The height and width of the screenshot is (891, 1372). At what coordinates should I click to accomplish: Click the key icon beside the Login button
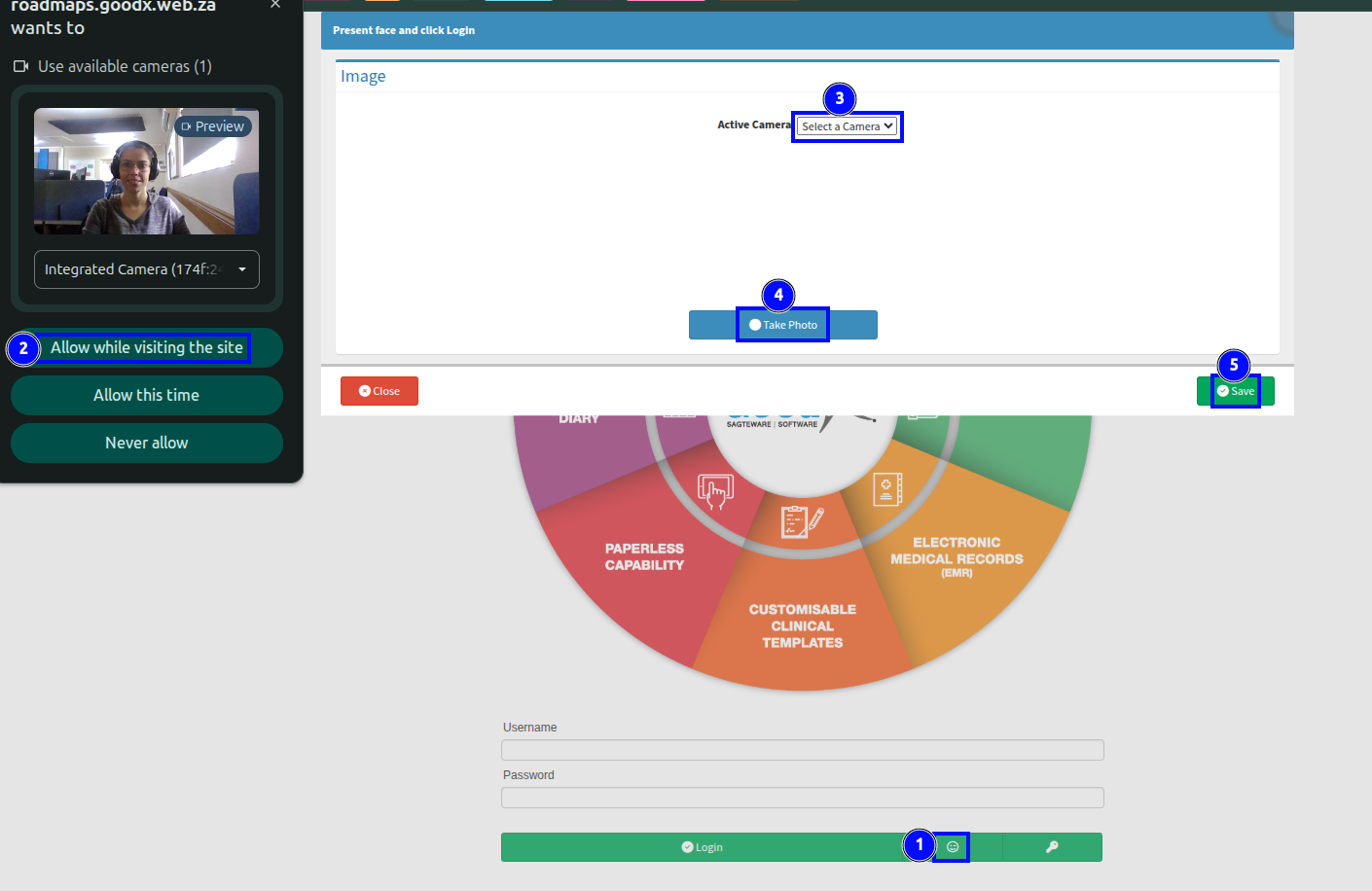[x=1052, y=847]
